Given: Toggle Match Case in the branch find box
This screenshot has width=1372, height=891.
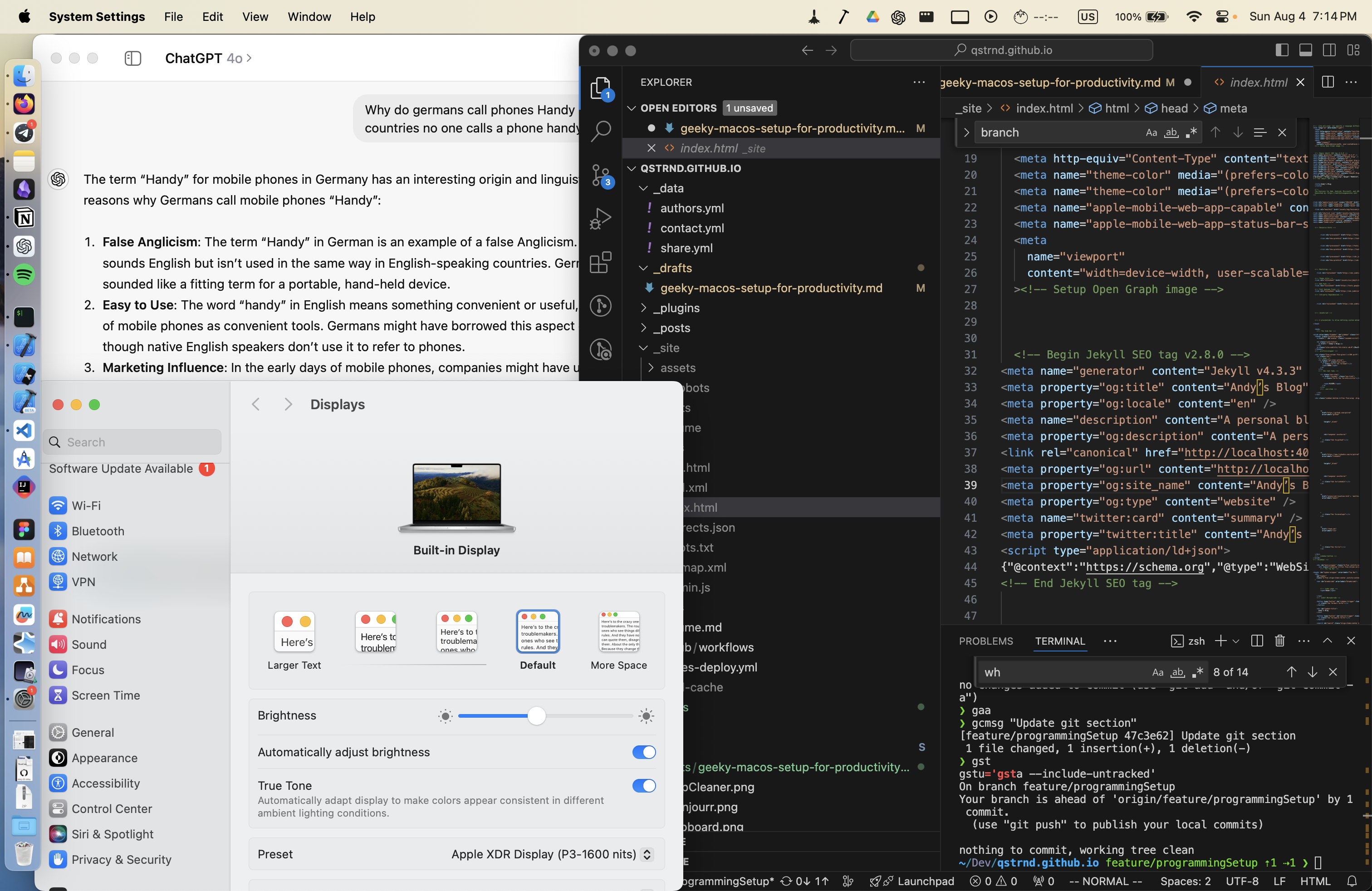Looking at the screenshot, I should (1151, 132).
